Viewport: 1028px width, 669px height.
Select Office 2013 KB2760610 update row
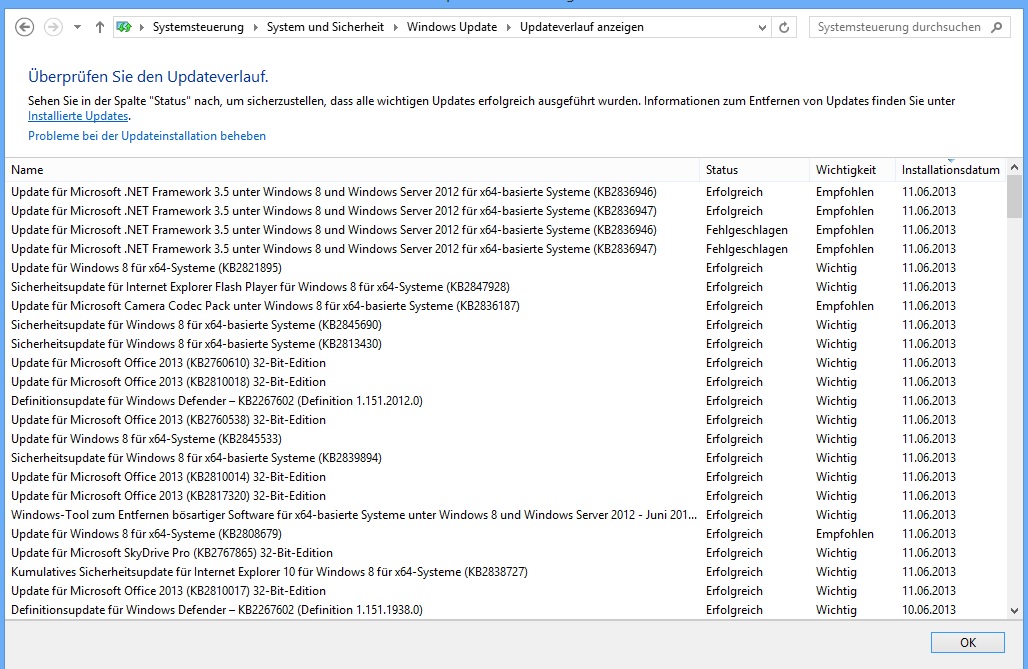pyautogui.click(x=505, y=363)
